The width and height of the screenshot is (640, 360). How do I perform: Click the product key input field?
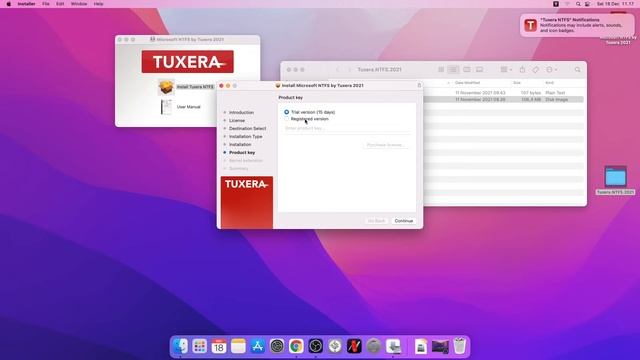347,128
